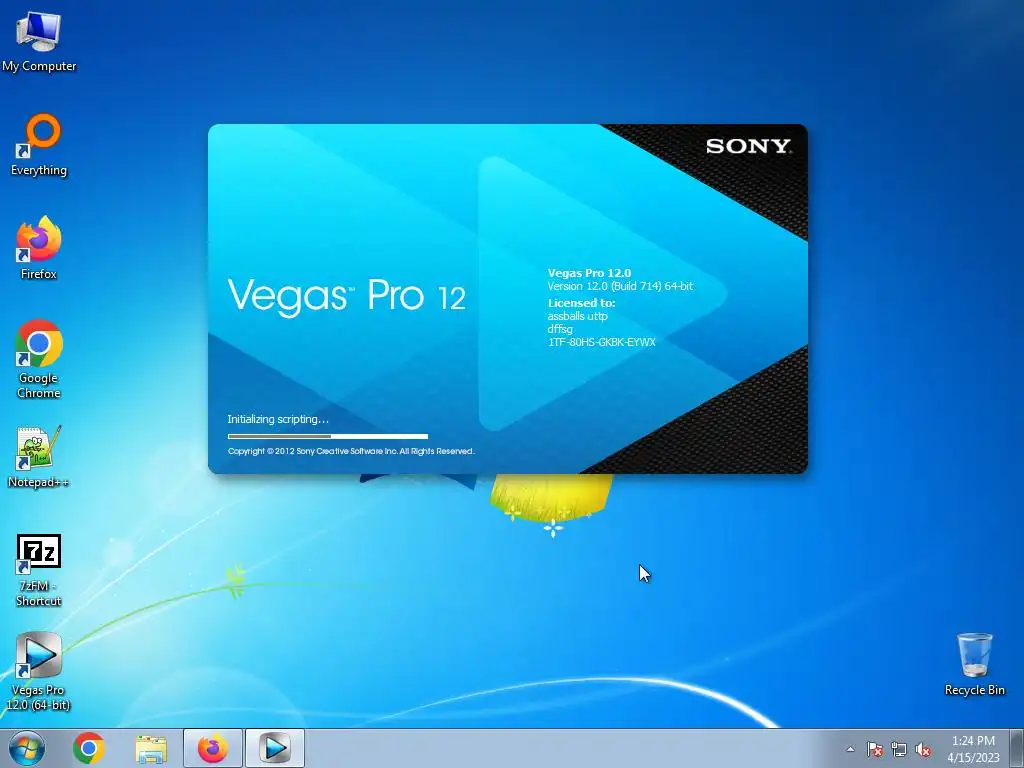
Task: Click the Vegas Pro 12 splash title
Action: point(347,296)
